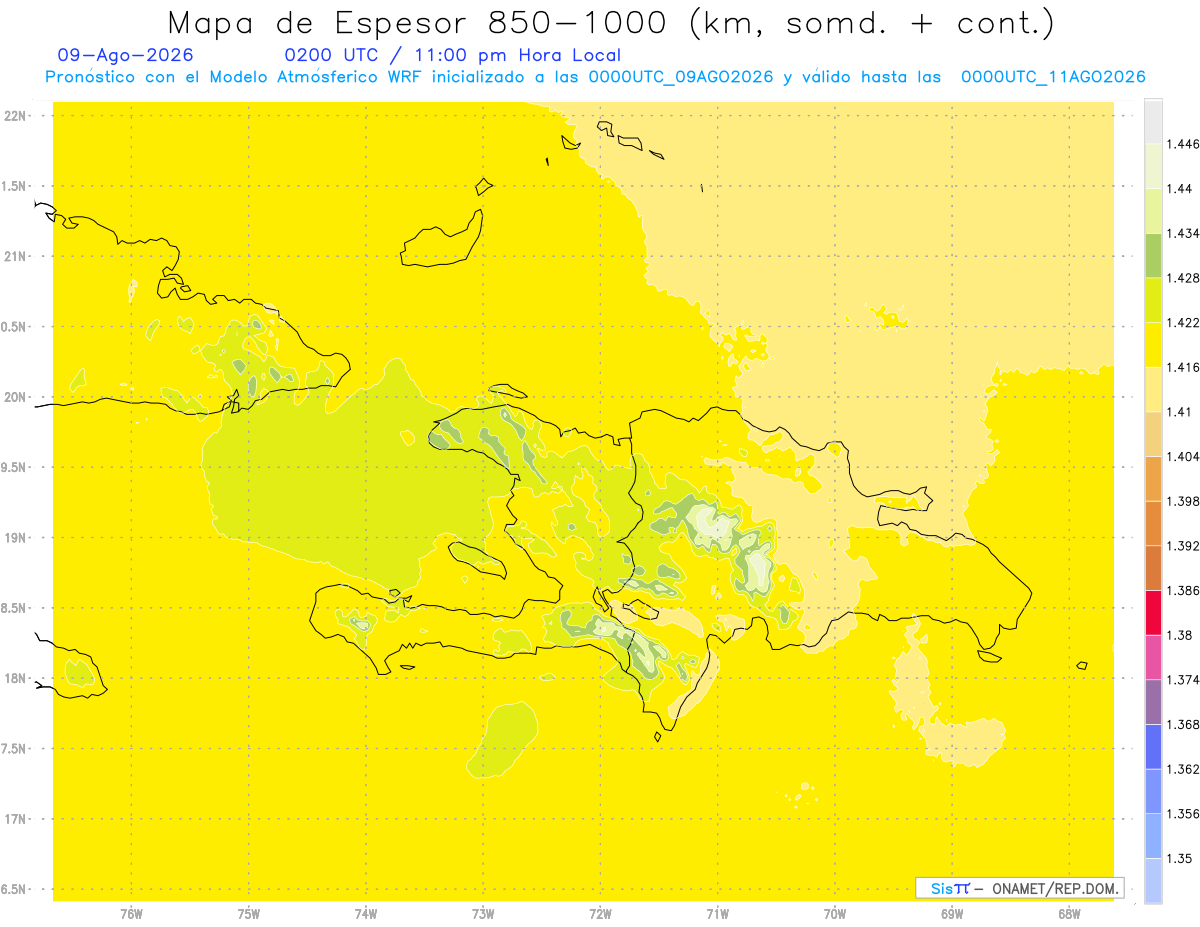Click the 6.5N latitude label
Viewport: 1200px width, 927px height.
(13, 889)
